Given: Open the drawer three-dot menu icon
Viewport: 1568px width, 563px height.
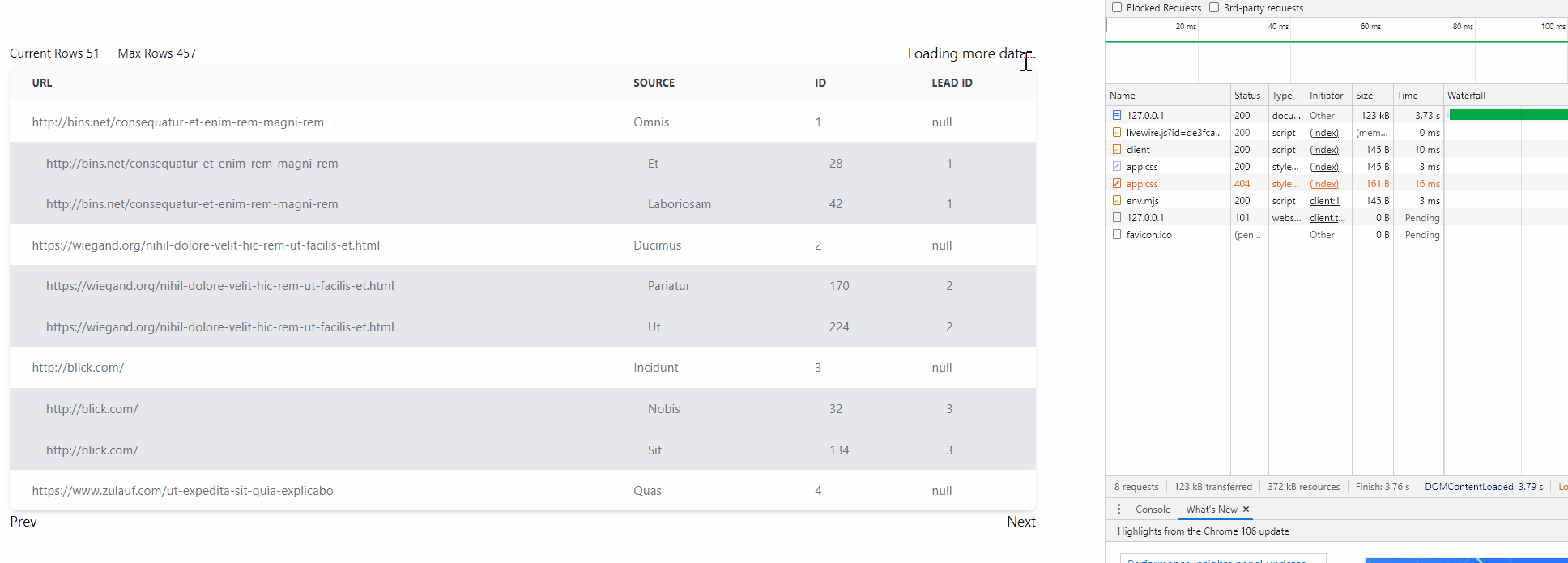Looking at the screenshot, I should 1118,510.
